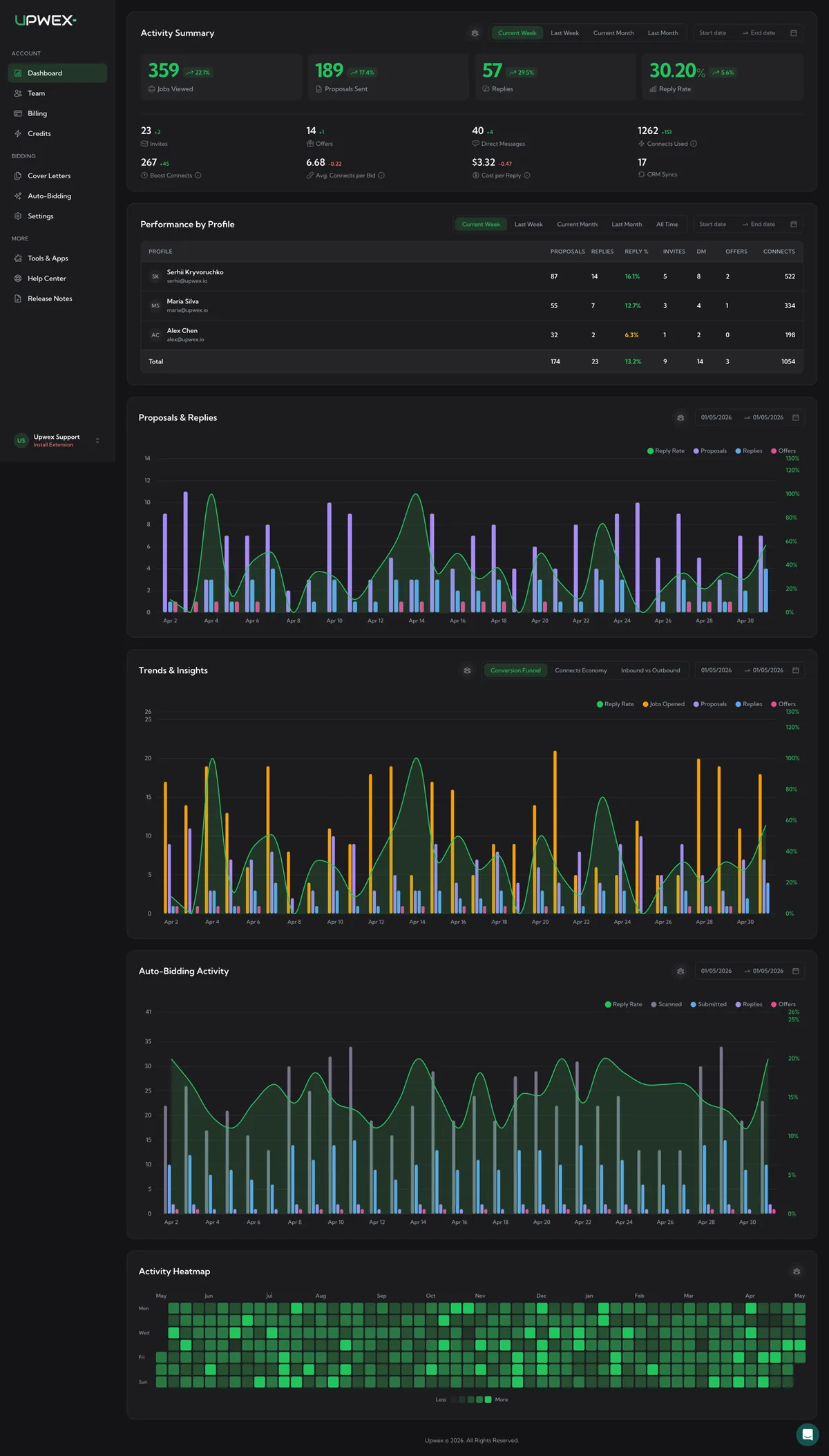829x1456 pixels.
Task: Click Performance by Profile Start date field
Action: (714, 224)
